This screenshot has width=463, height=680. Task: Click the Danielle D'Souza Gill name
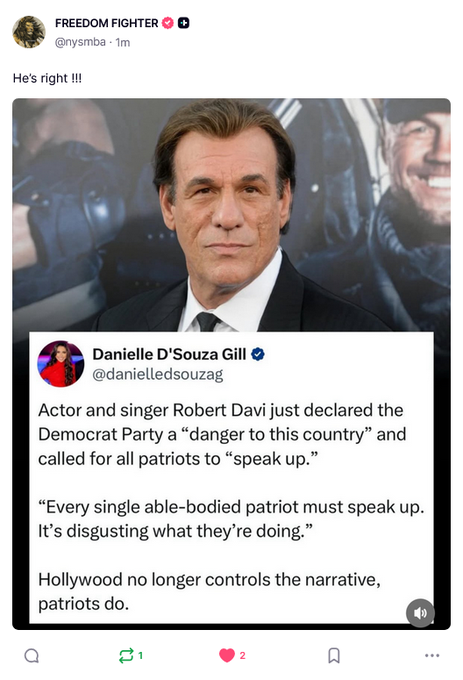(169, 354)
